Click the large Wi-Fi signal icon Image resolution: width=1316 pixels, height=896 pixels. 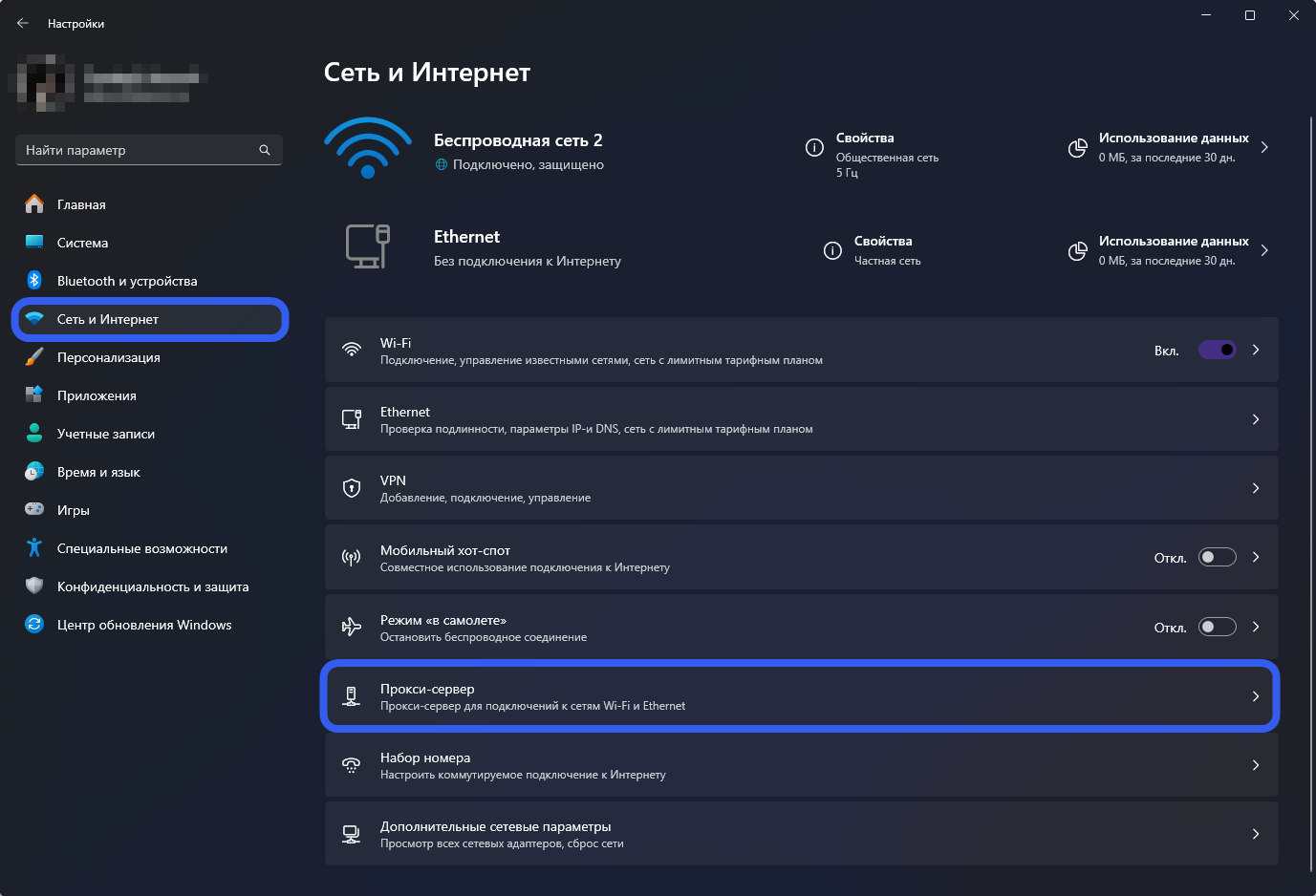tap(368, 147)
